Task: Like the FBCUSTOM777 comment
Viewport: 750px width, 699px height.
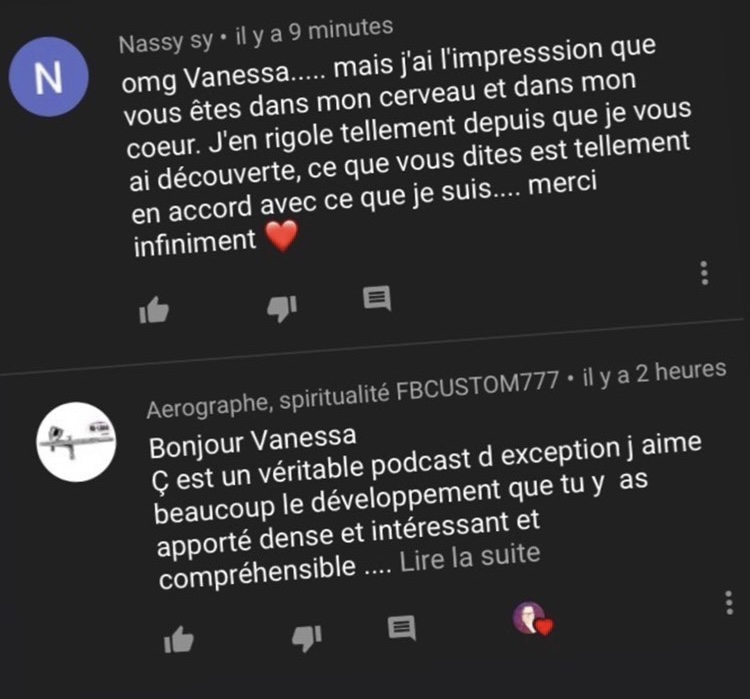Action: [178, 639]
